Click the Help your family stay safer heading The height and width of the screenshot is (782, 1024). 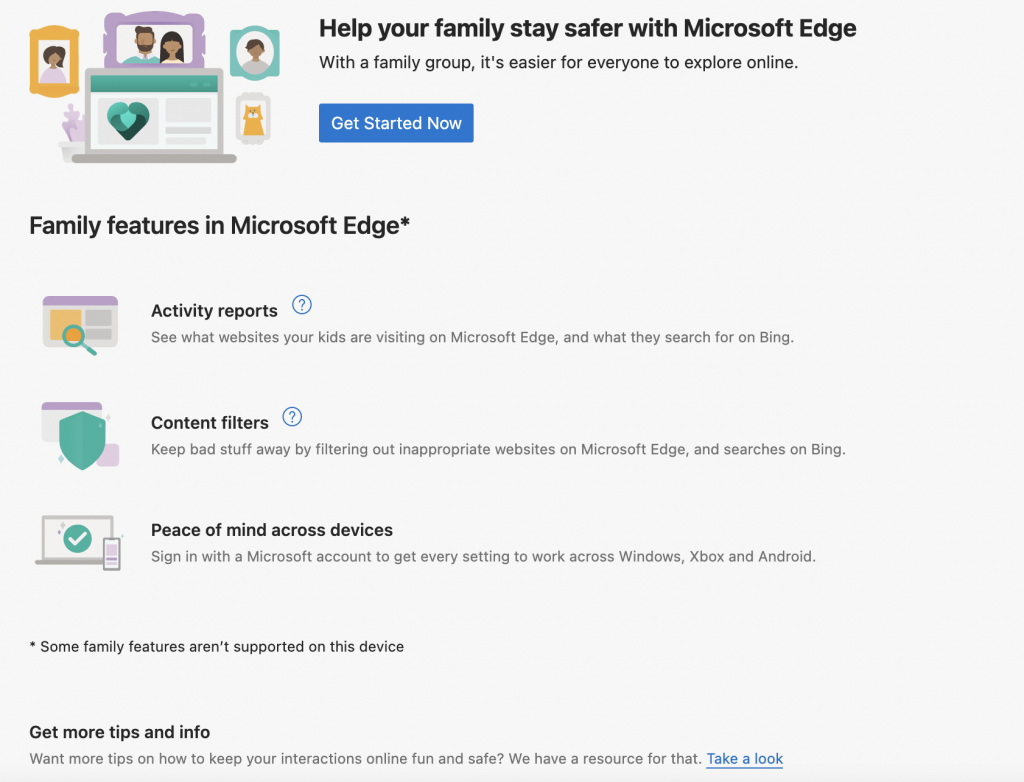(588, 28)
